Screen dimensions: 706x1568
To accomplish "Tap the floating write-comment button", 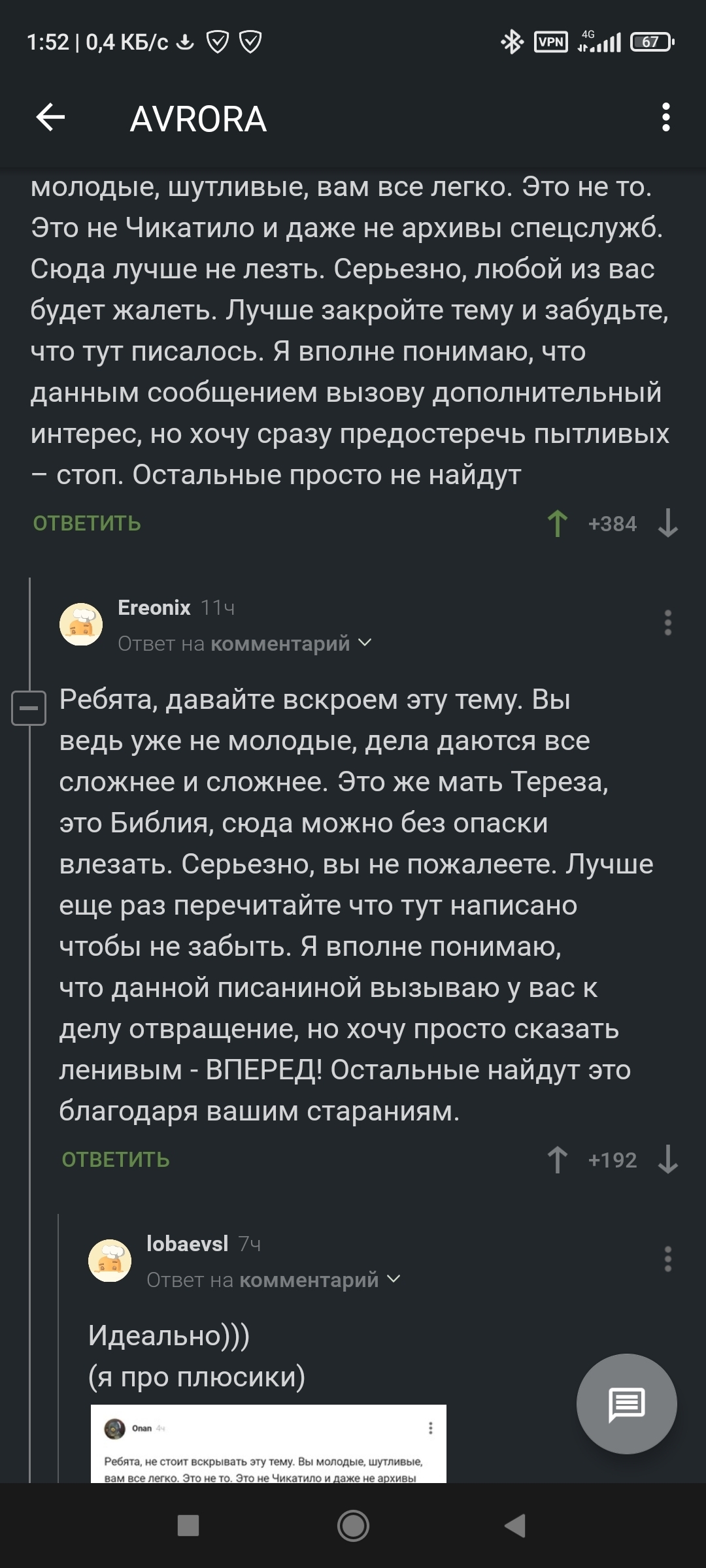I will tap(626, 1403).
